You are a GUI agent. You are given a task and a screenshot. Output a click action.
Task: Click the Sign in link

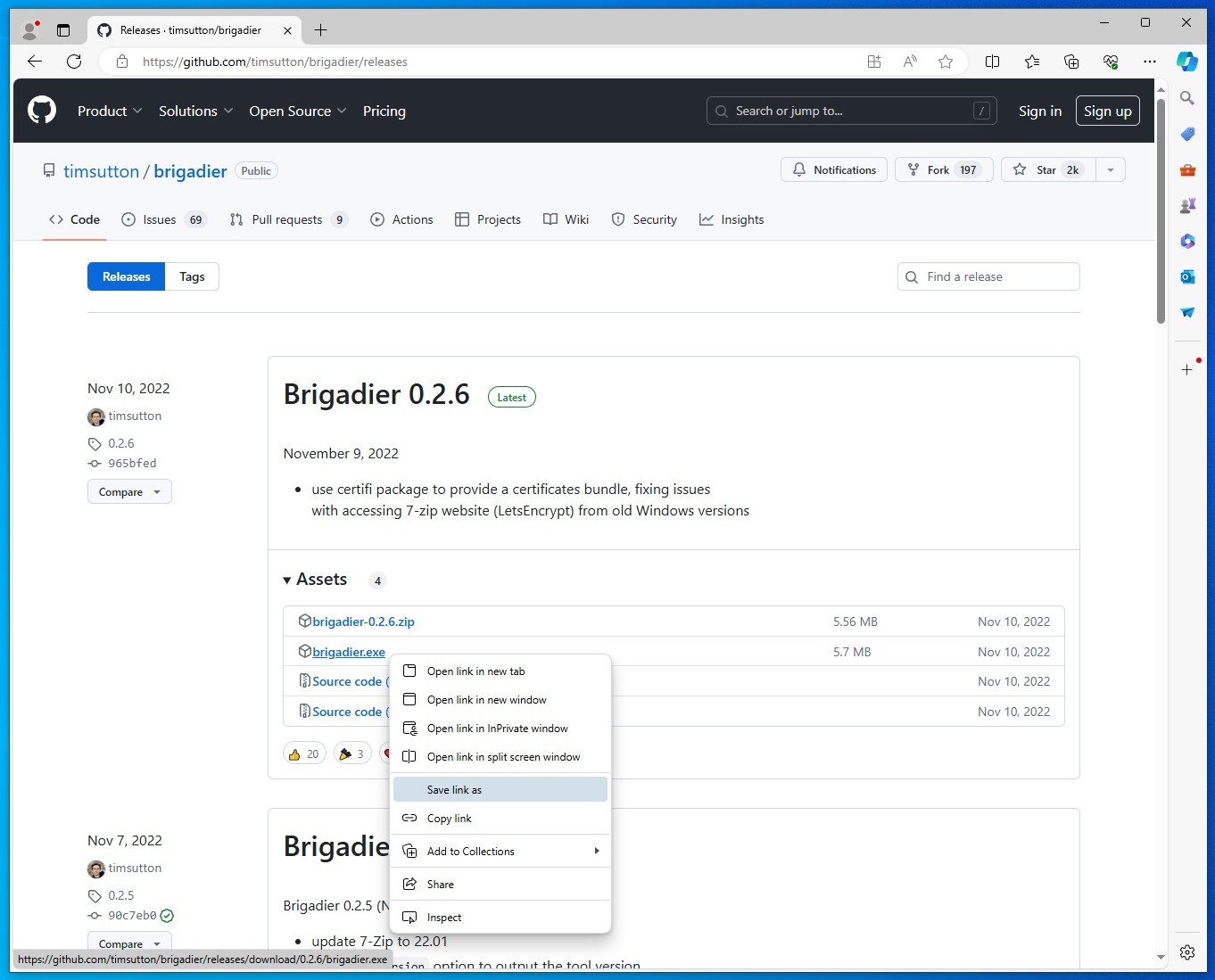tap(1040, 111)
